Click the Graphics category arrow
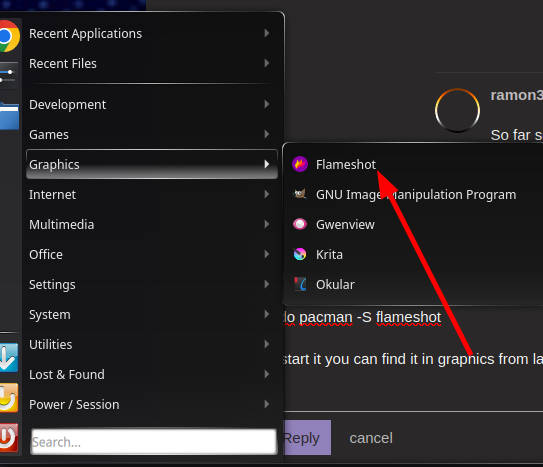Viewport: 543px width, 467px height. [x=267, y=164]
